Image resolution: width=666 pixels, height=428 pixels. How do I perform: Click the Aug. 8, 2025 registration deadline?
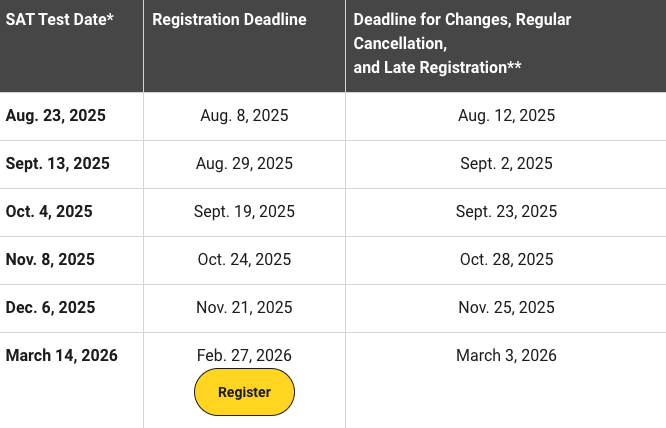pos(244,116)
